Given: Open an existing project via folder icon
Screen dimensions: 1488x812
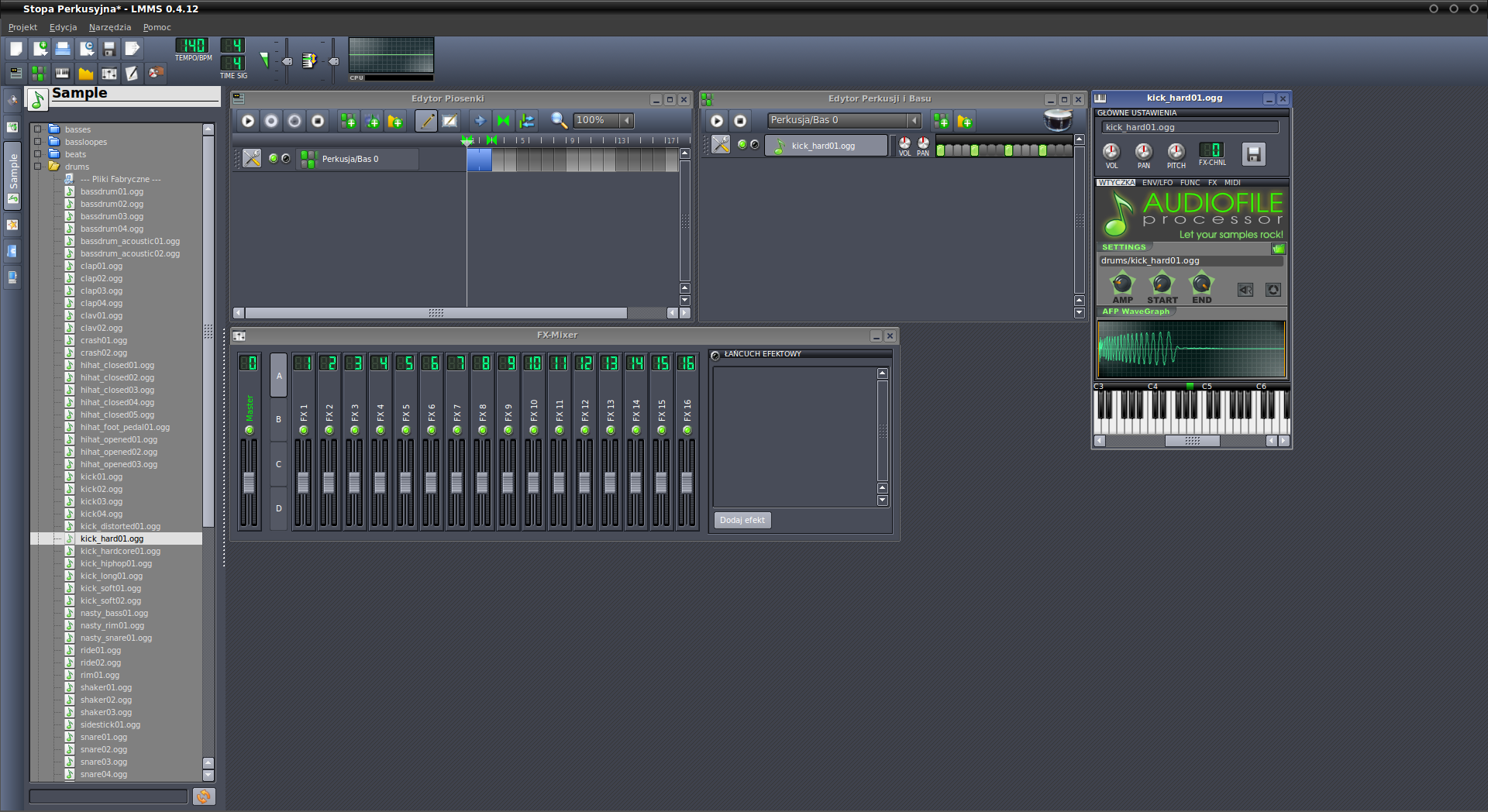Looking at the screenshot, I should [x=63, y=49].
